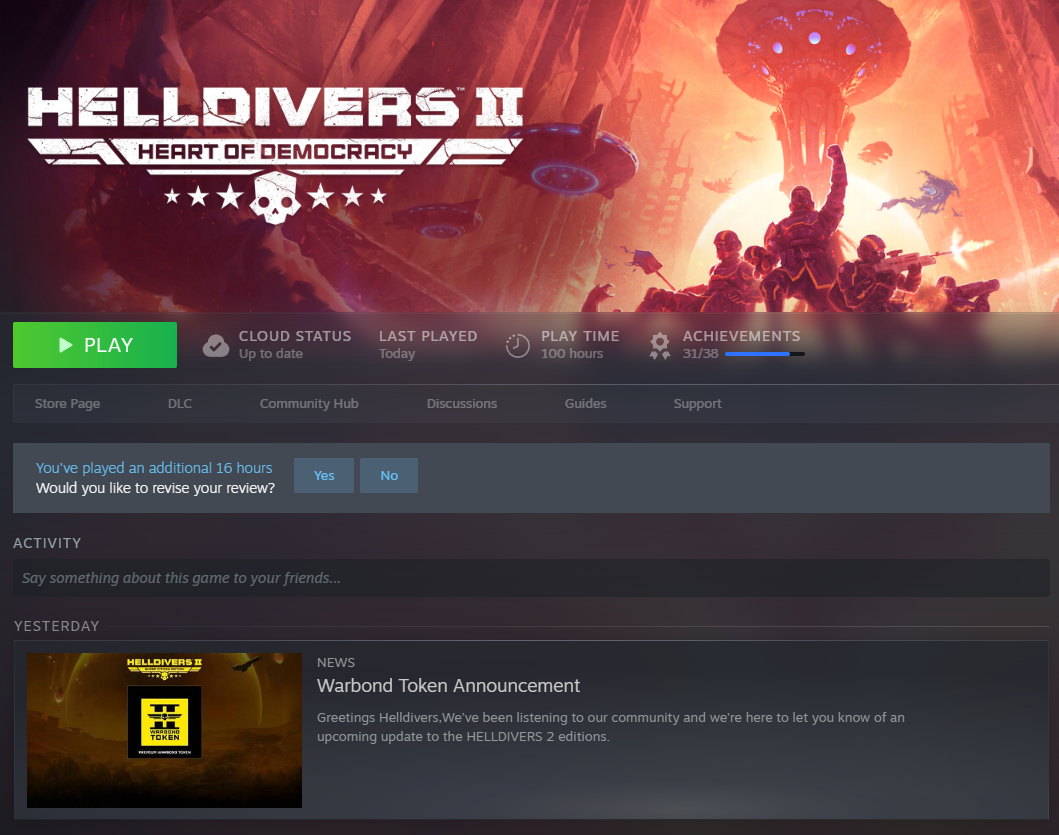Click the achievements progress bar
This screenshot has width=1059, height=835.
click(765, 354)
